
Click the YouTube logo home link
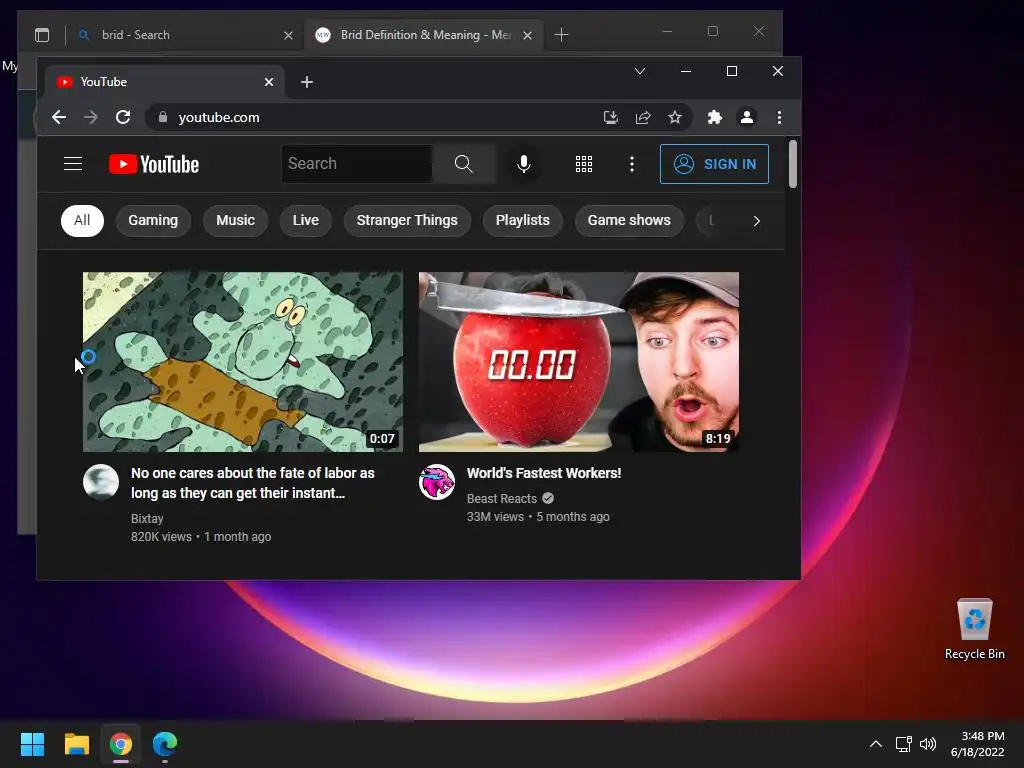[154, 164]
